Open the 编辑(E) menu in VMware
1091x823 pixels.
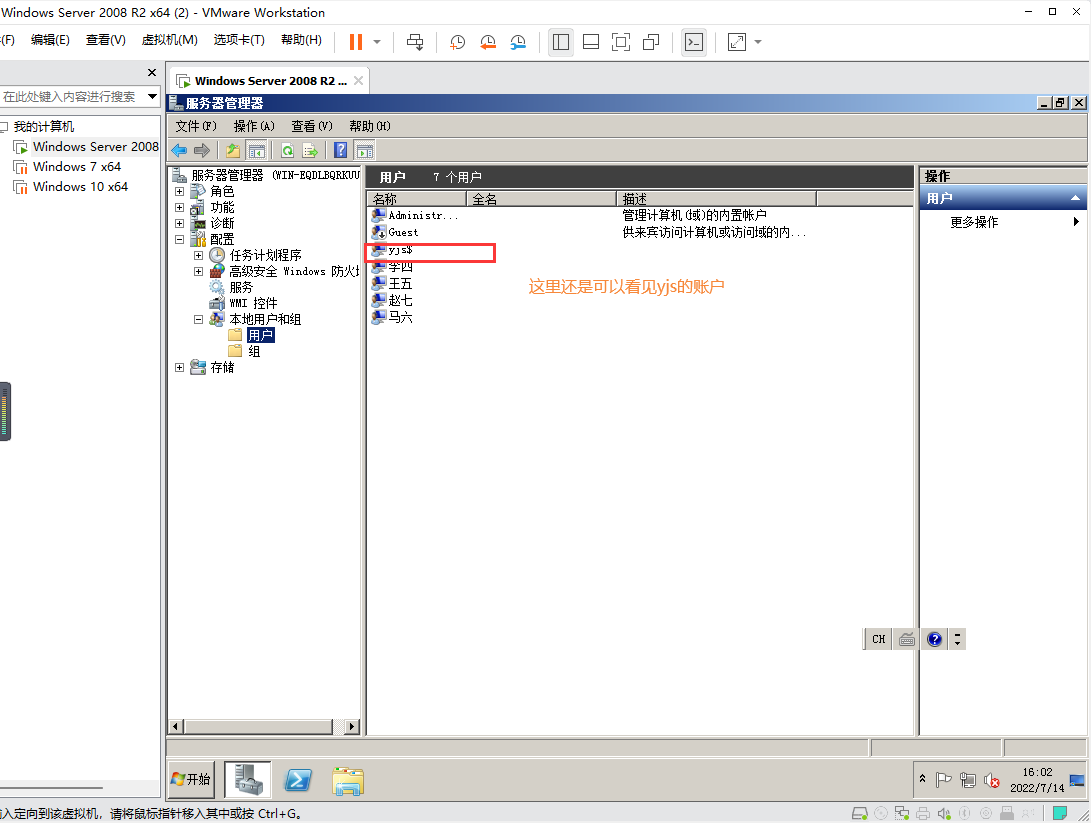pos(50,40)
